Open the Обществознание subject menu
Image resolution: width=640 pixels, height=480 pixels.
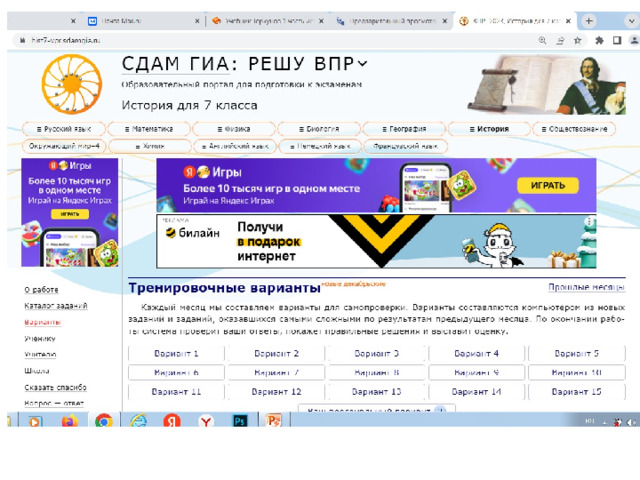pyautogui.click(x=574, y=129)
